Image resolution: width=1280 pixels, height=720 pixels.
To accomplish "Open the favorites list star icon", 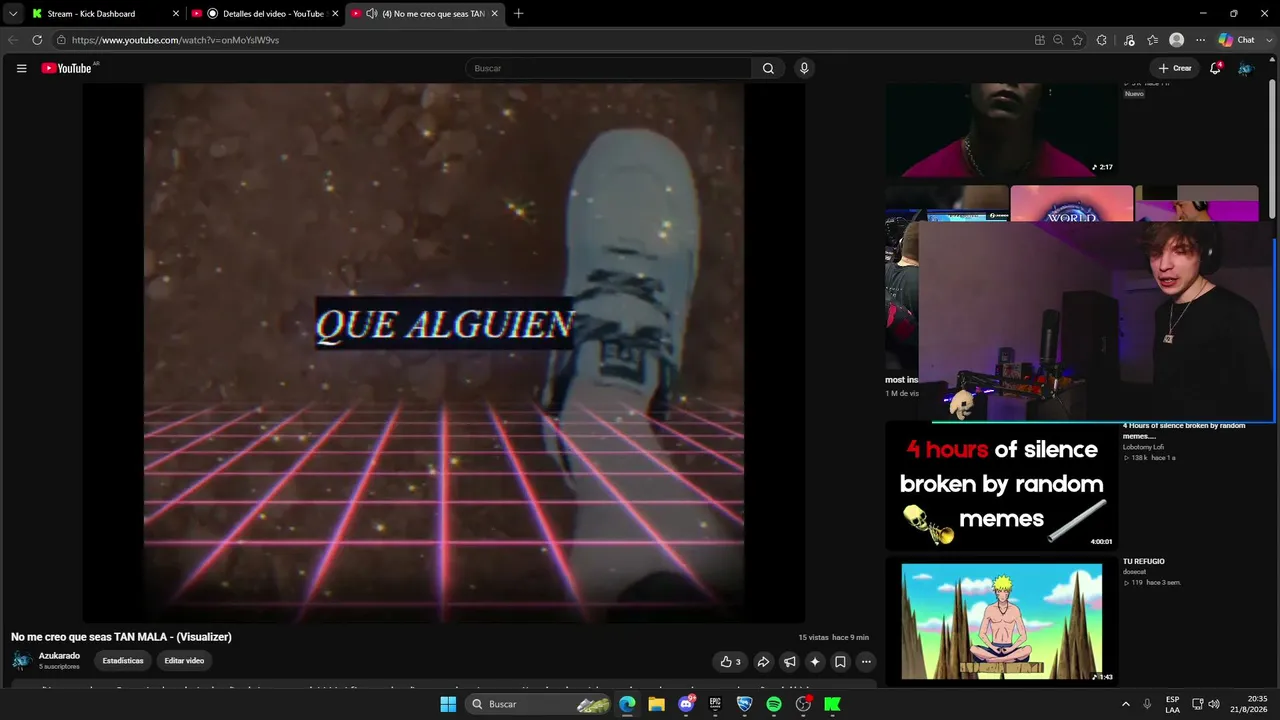I will pyautogui.click(x=1153, y=40).
